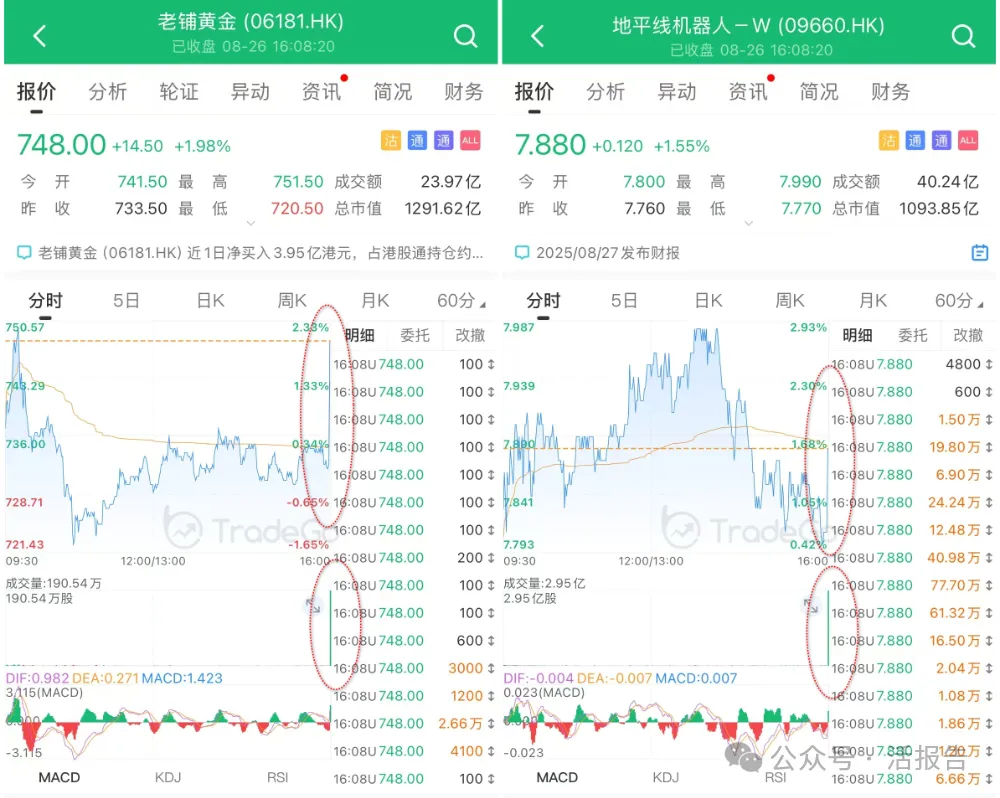Select MACD indicator under 地平线机器人 chart
The width and height of the screenshot is (1000, 798).
pyautogui.click(x=557, y=777)
